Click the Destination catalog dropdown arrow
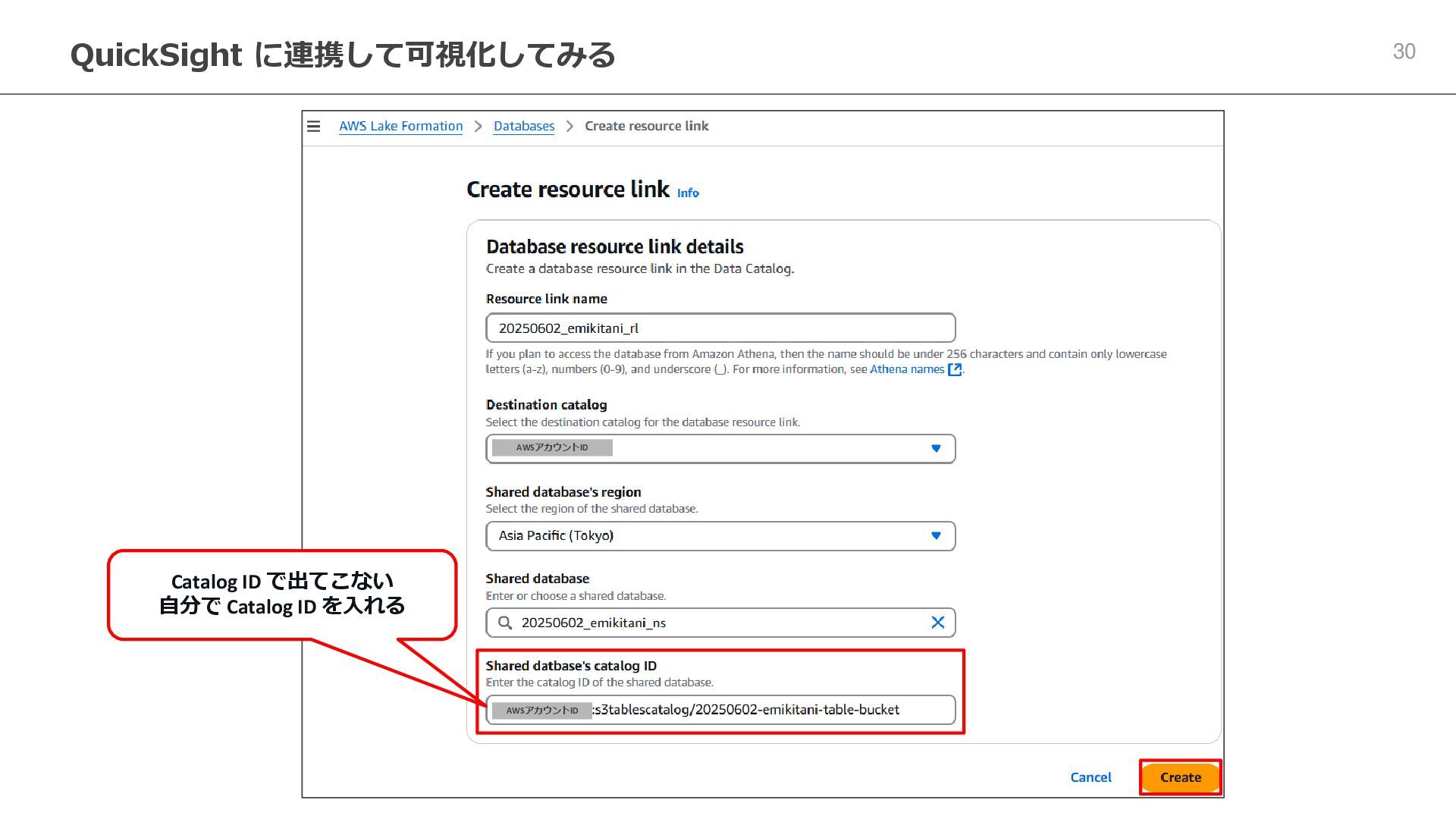 coord(936,448)
